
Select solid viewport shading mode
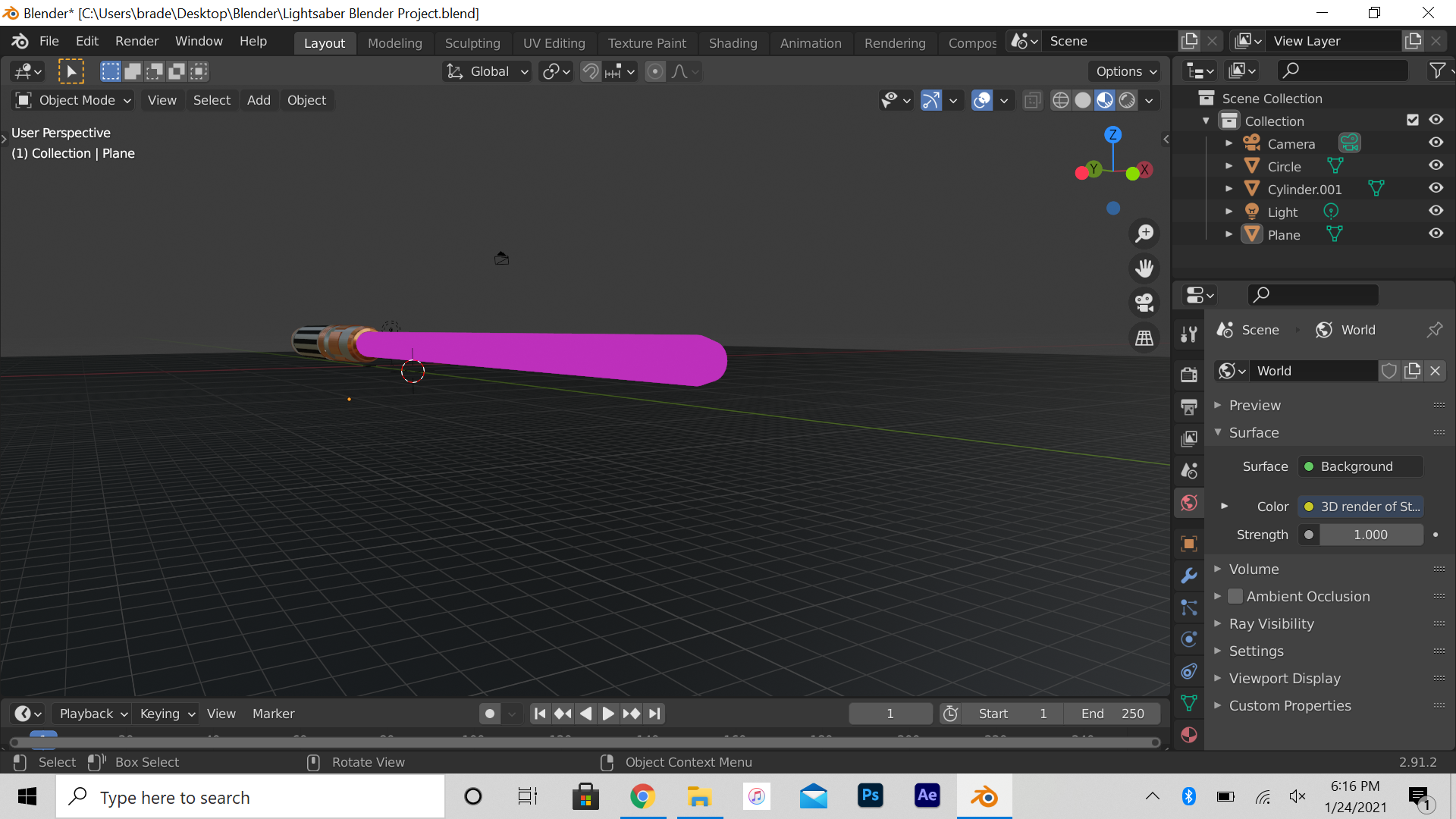[x=1083, y=100]
